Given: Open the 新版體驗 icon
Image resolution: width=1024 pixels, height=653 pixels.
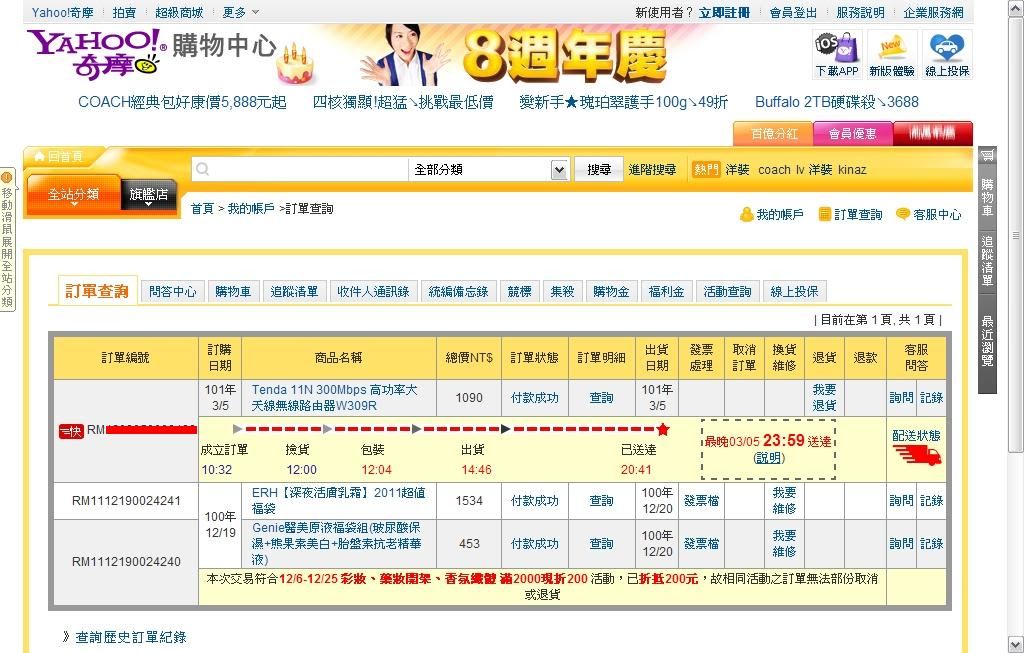Looking at the screenshot, I should pos(891,54).
